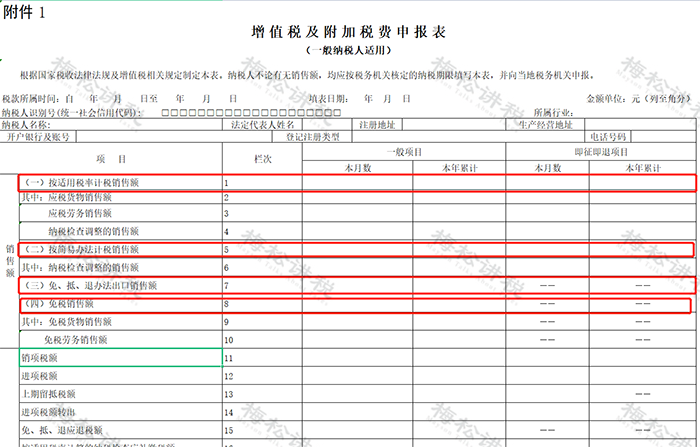The image size is (700, 447).
Task: Select cell with row number 1
Action: pos(262,183)
